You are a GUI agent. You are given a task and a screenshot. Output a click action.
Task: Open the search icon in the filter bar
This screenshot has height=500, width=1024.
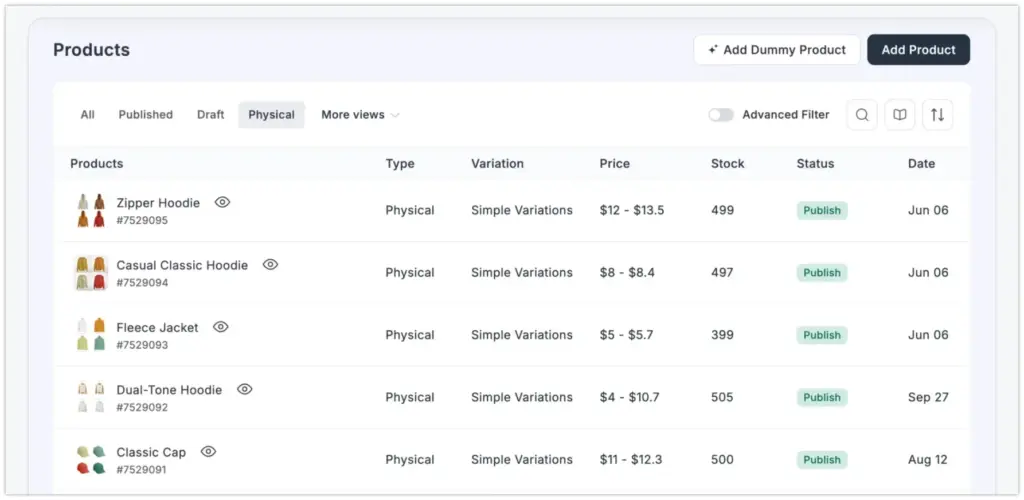tap(861, 115)
